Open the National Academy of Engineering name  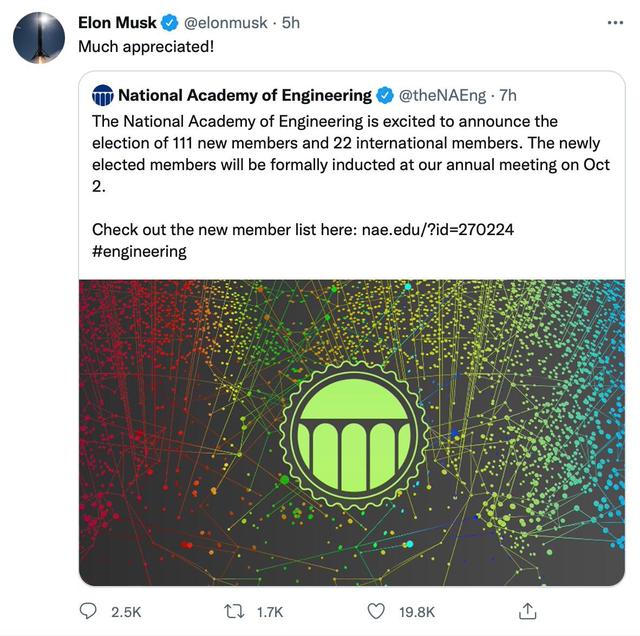[245, 96]
